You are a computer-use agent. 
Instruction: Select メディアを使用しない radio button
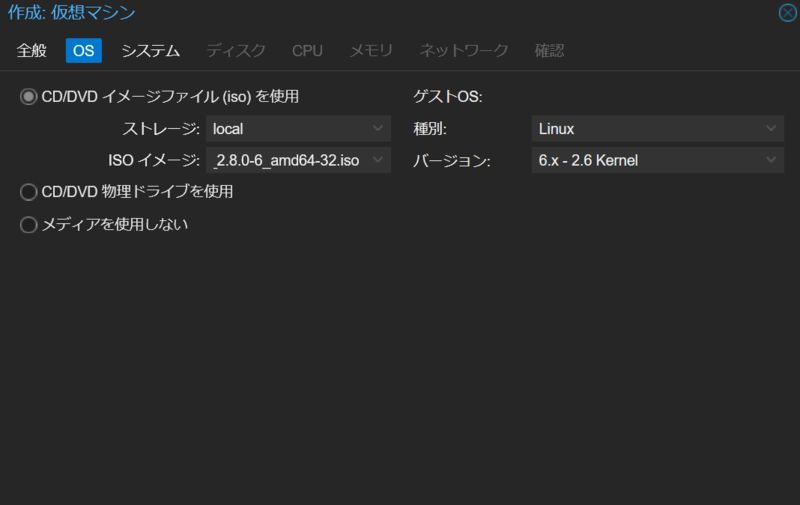pyautogui.click(x=29, y=224)
